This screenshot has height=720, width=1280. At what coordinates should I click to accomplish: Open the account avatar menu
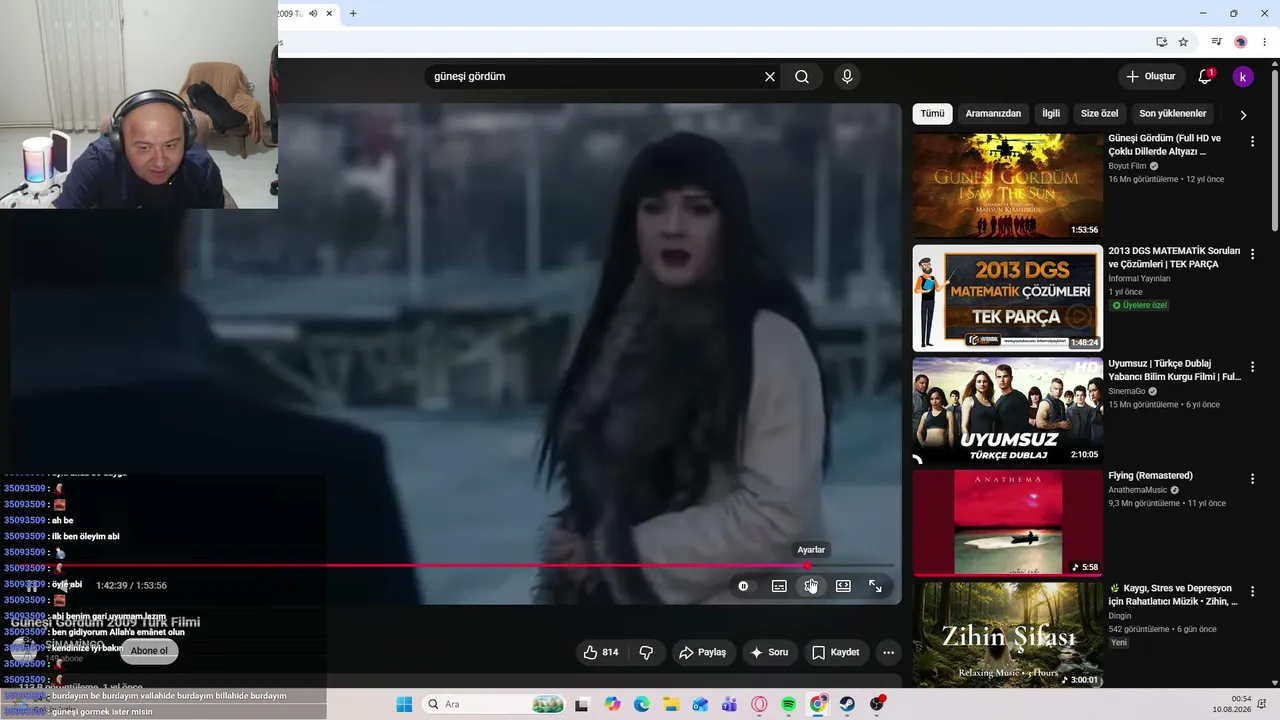[1243, 77]
